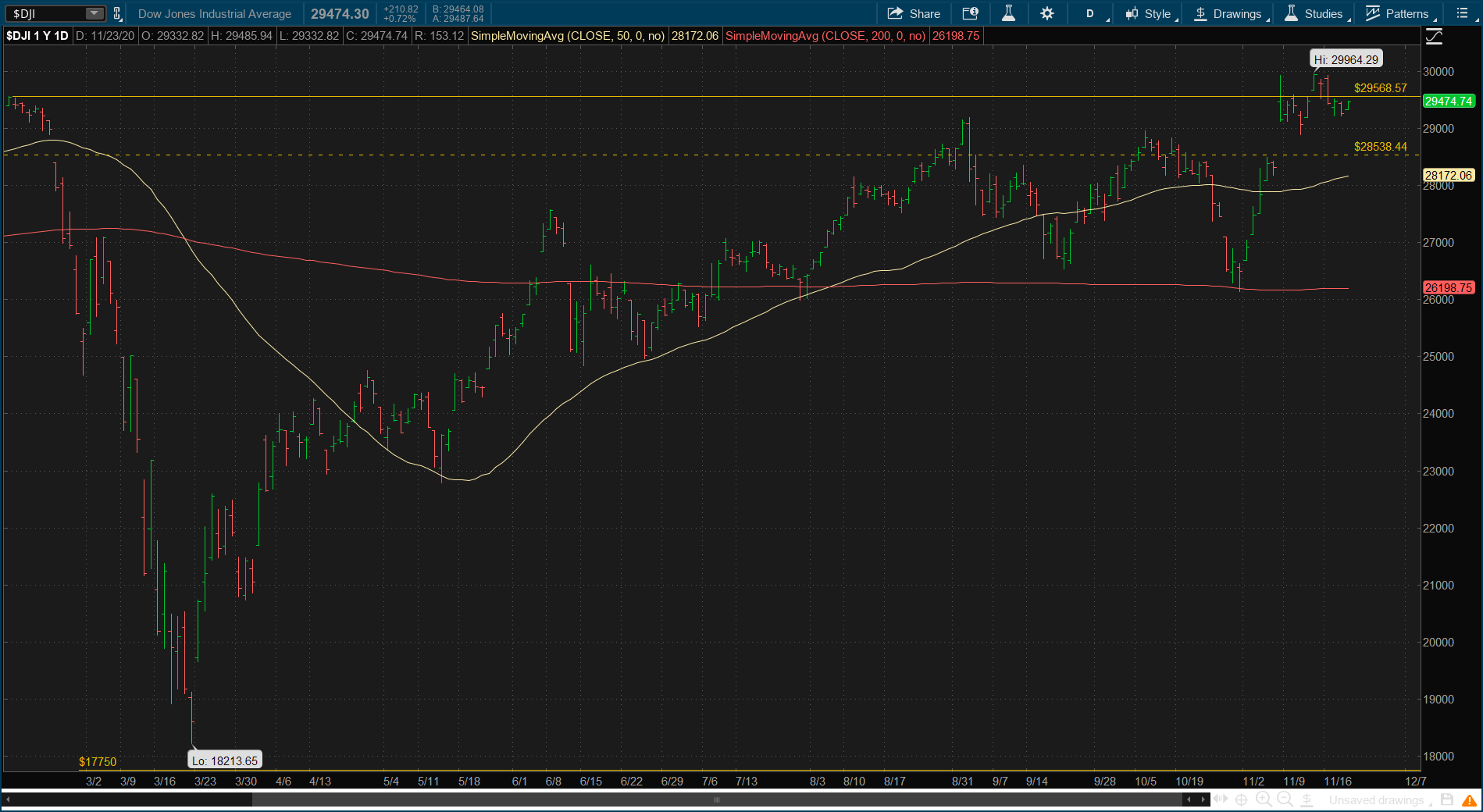Viewport: 1483px width, 812px height.
Task: Open the Edit Studies flask icon
Action: pos(1008,13)
